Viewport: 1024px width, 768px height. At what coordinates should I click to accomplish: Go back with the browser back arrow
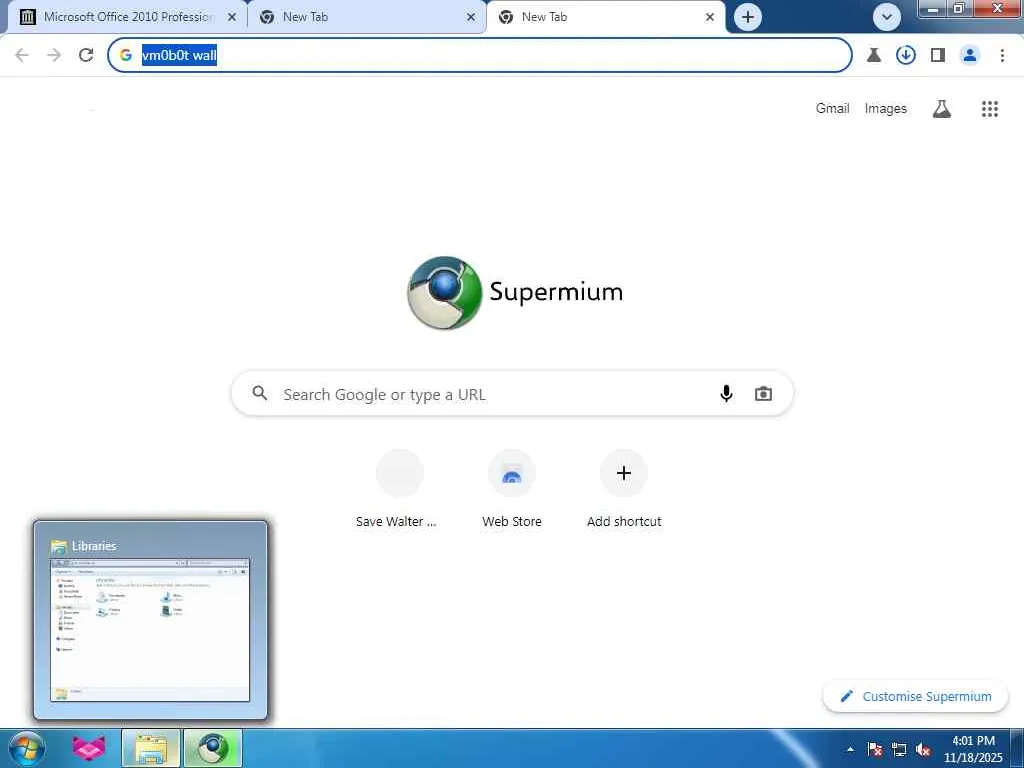pos(22,55)
